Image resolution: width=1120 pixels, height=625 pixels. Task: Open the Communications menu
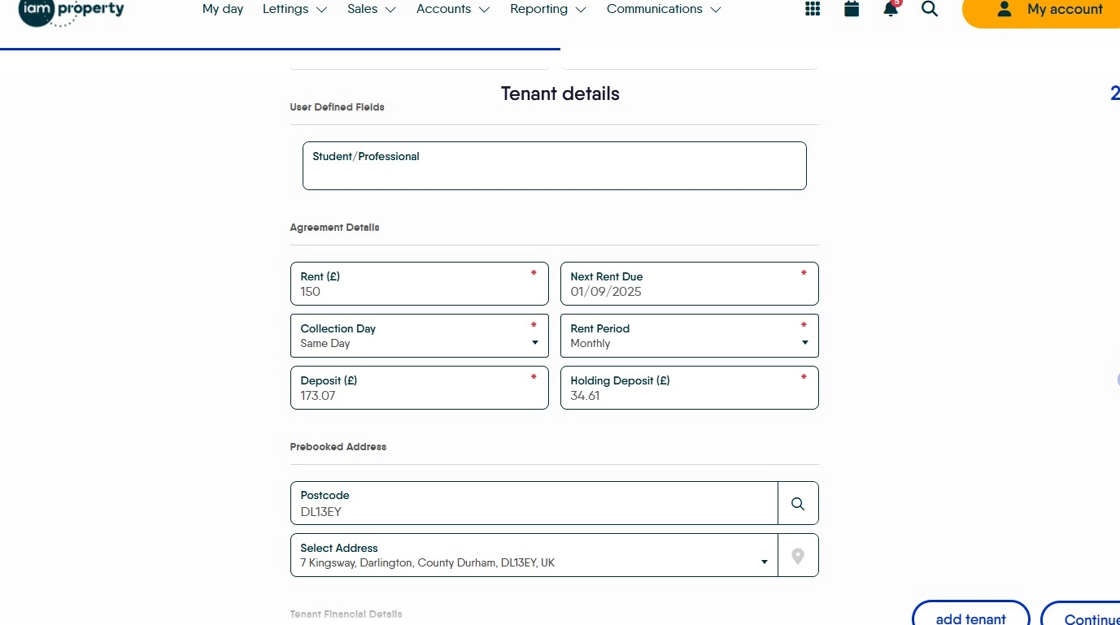coord(663,9)
